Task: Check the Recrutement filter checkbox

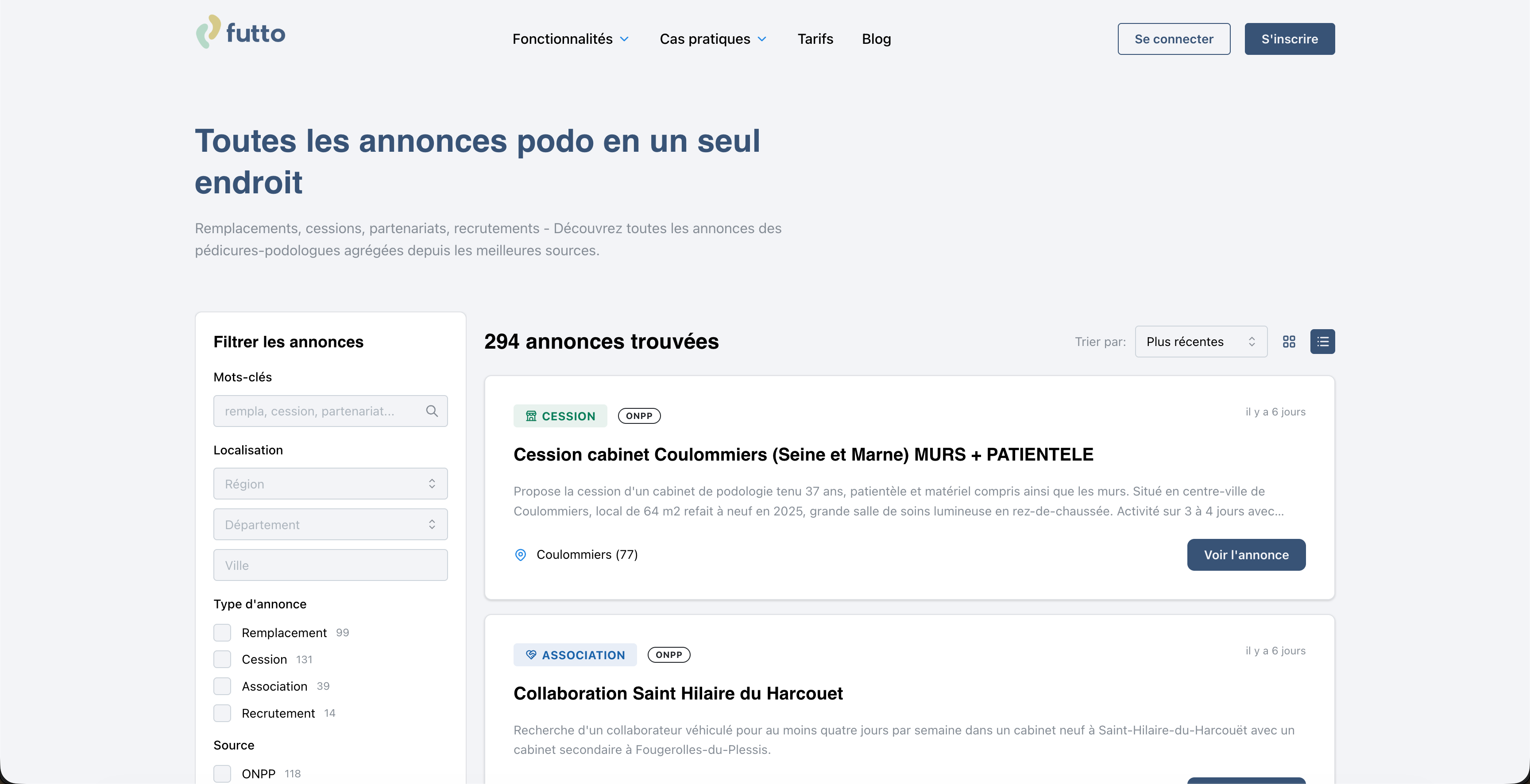Action: 222,713
